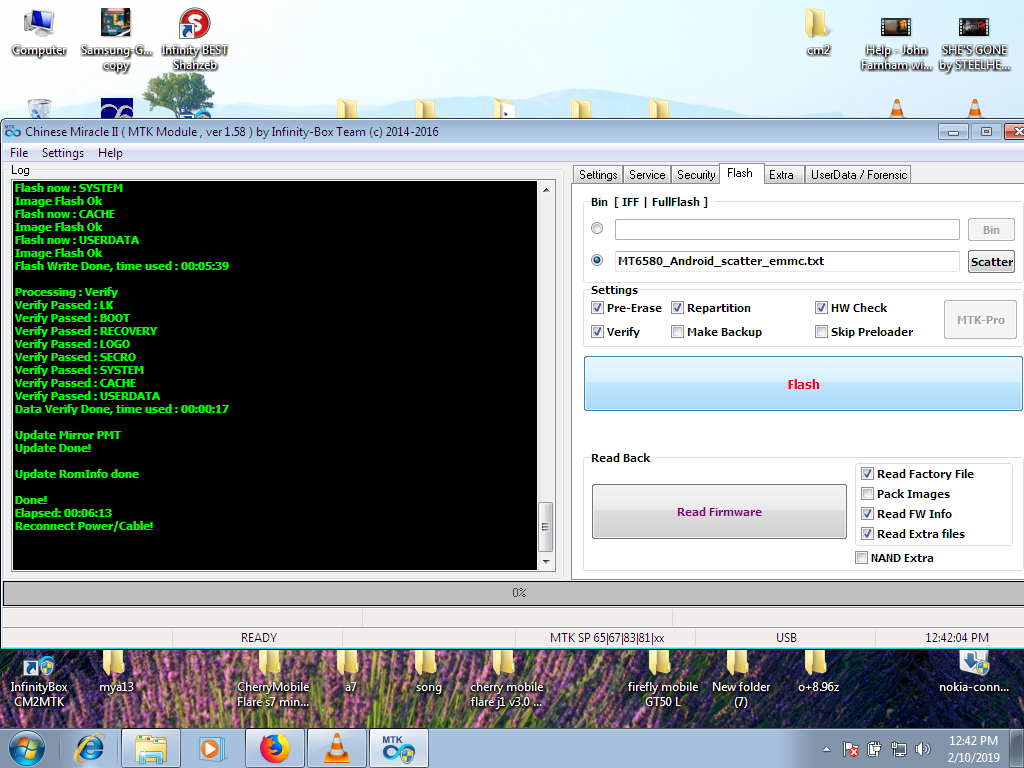Click the MTK-Pro button
The width and height of the screenshot is (1024, 768).
point(980,320)
